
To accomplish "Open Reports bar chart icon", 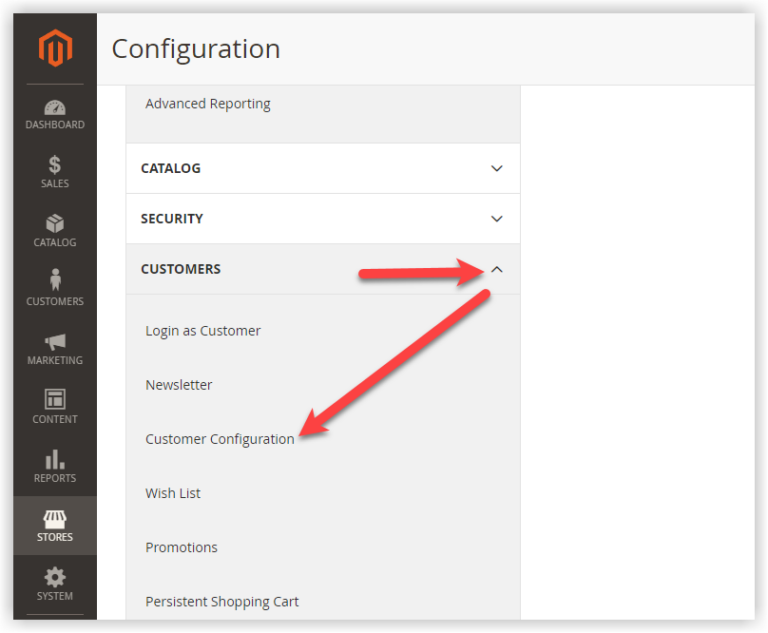I will click(55, 459).
